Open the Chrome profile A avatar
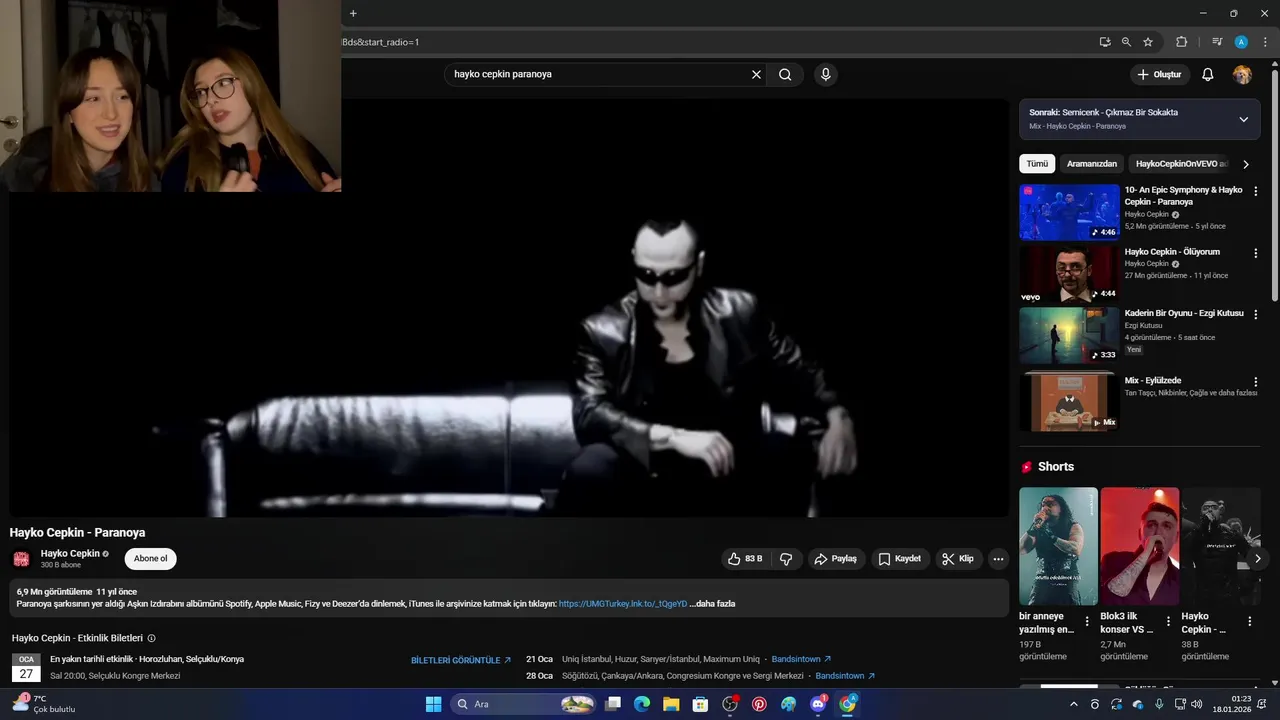This screenshot has width=1280, height=720. pyautogui.click(x=1241, y=42)
